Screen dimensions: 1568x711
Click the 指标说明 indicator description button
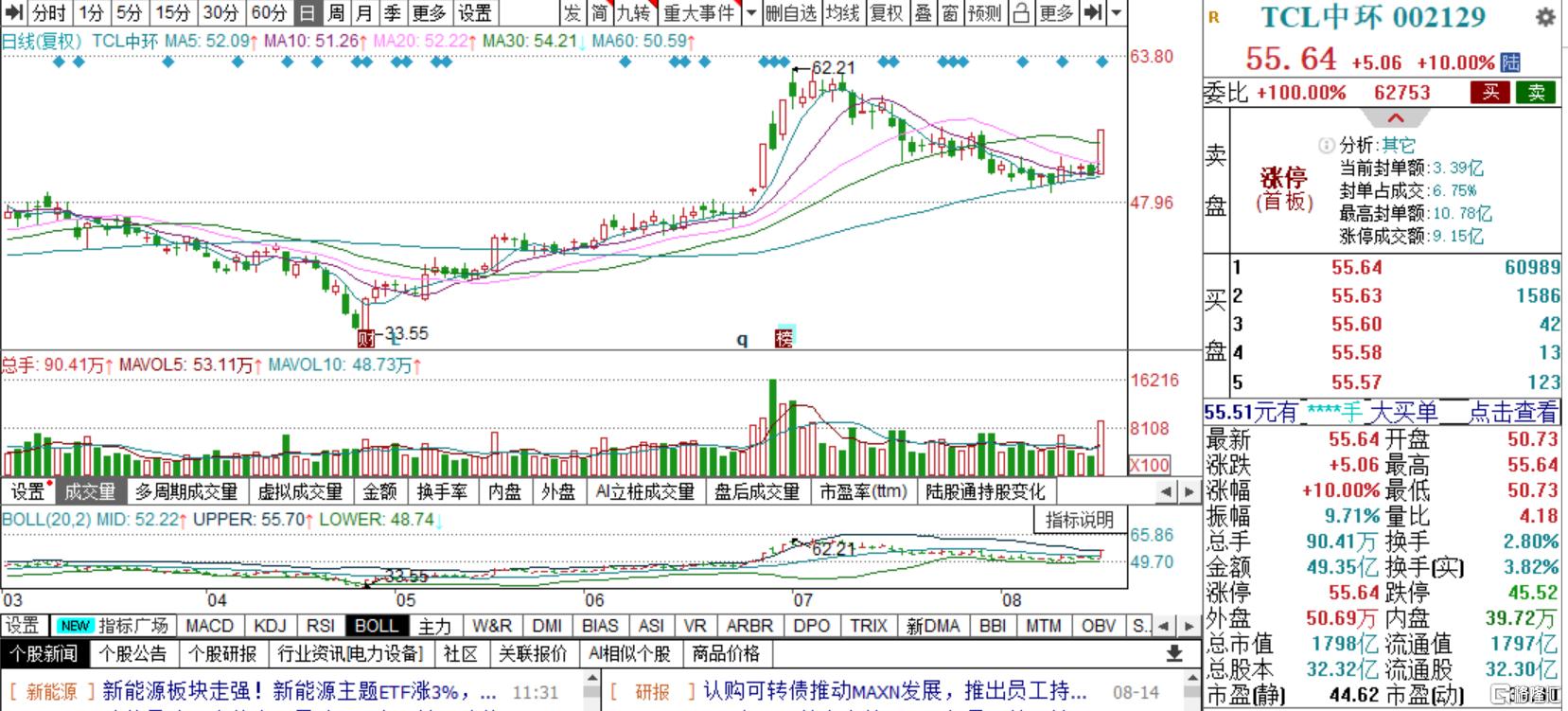coord(1080,520)
